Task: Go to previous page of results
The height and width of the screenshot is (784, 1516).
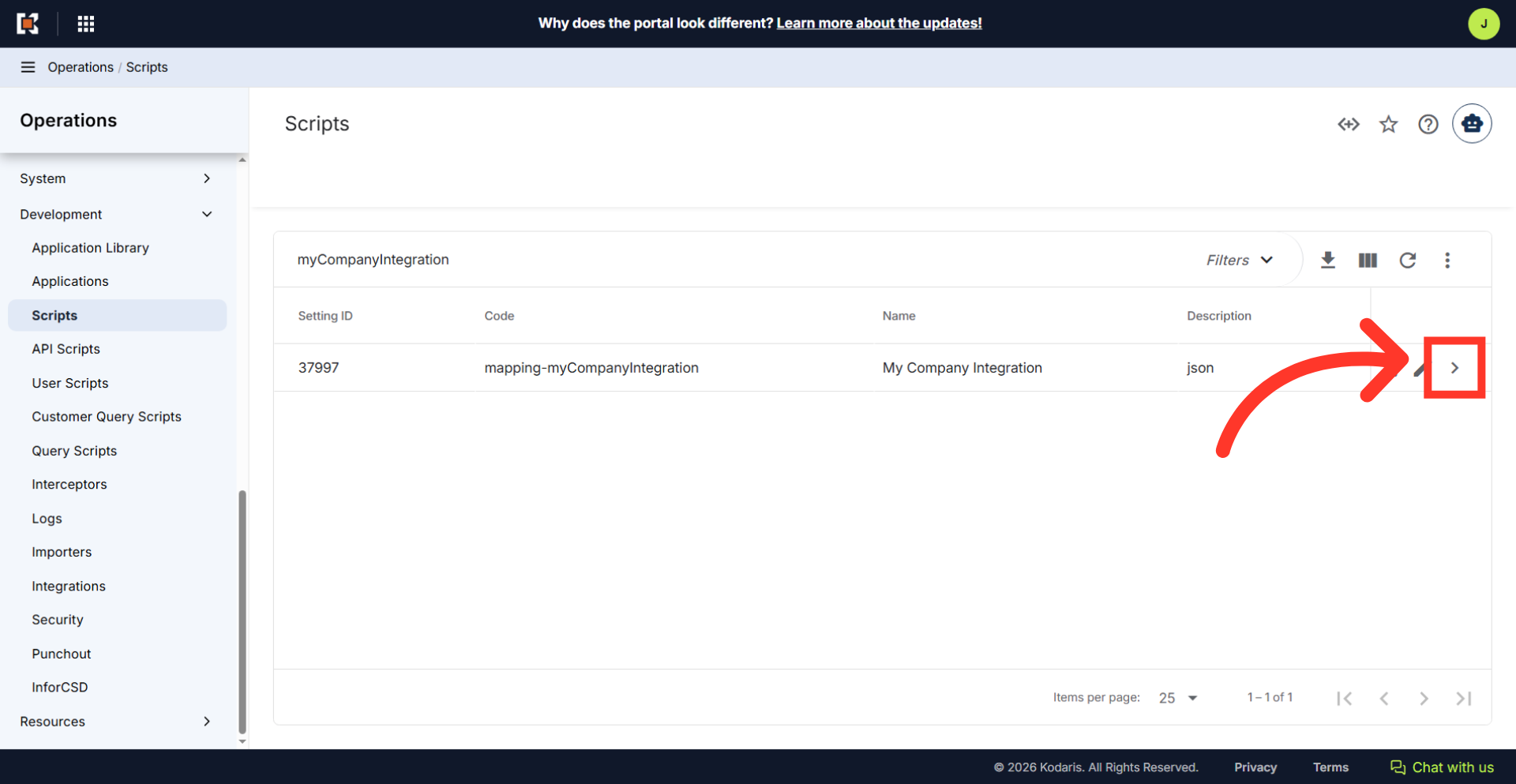Action: [1384, 698]
